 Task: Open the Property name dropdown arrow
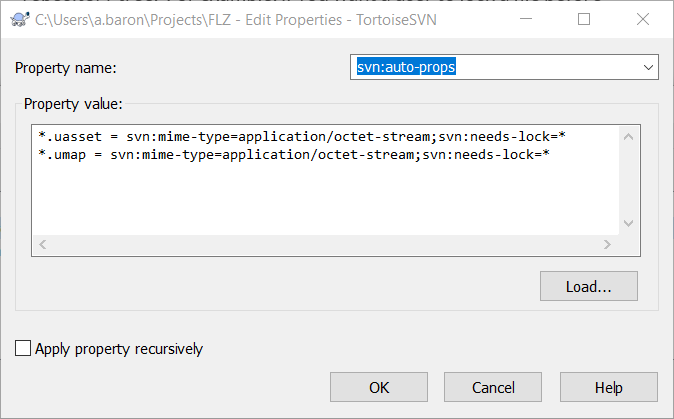648,67
